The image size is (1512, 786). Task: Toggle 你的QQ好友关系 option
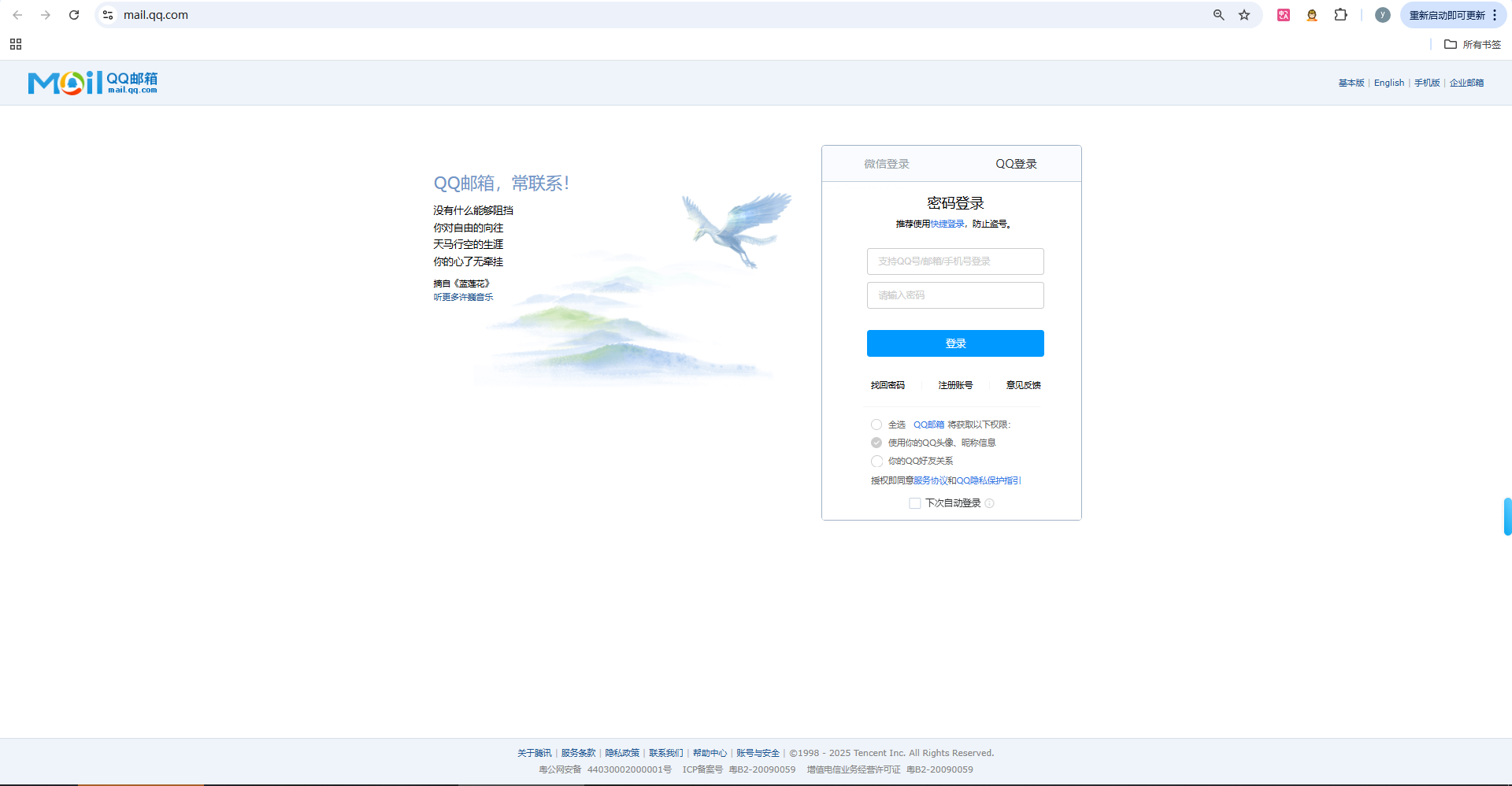(x=876, y=461)
